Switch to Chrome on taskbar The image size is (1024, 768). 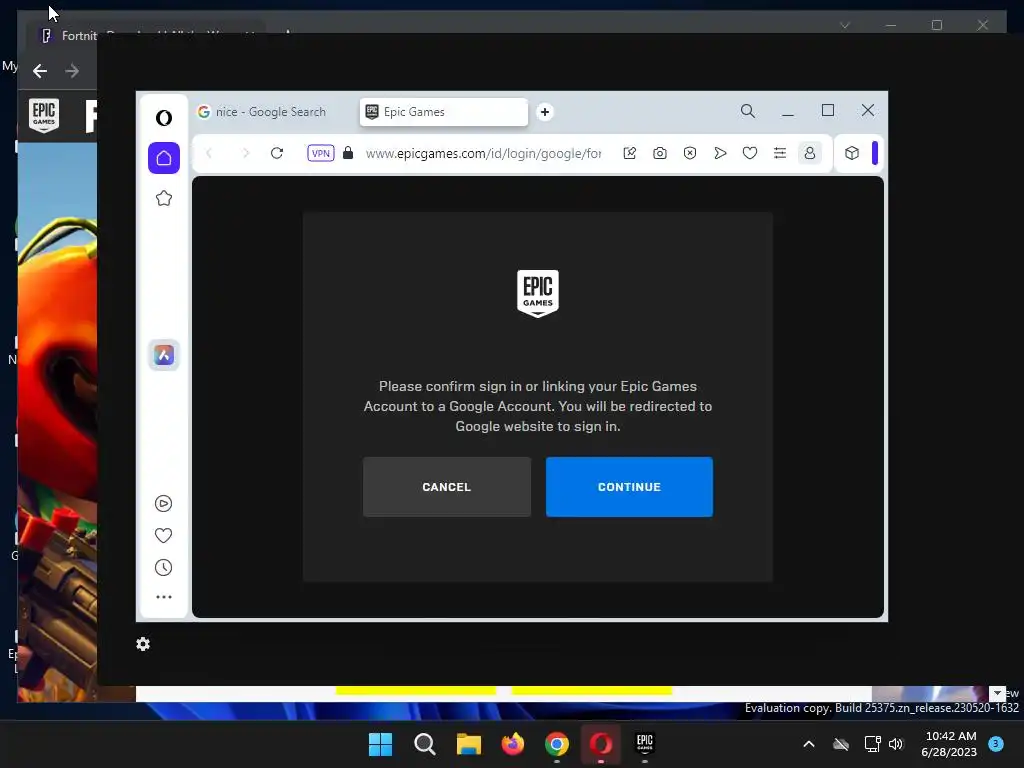(556, 744)
